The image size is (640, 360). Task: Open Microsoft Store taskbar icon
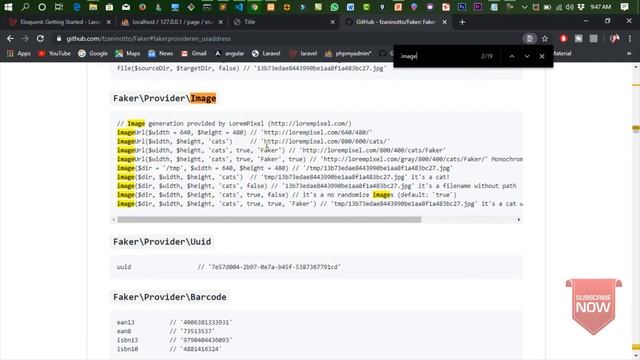click(109, 7)
